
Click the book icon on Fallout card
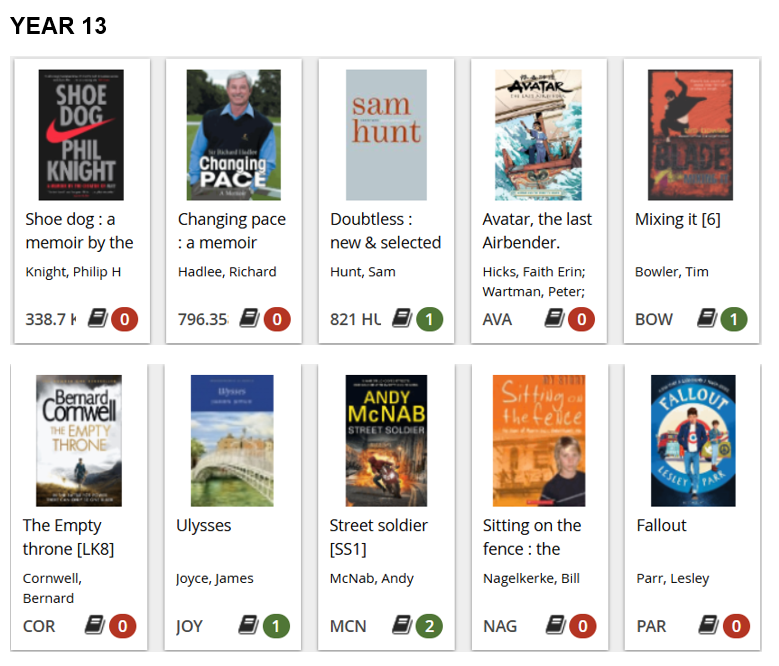[x=708, y=625]
